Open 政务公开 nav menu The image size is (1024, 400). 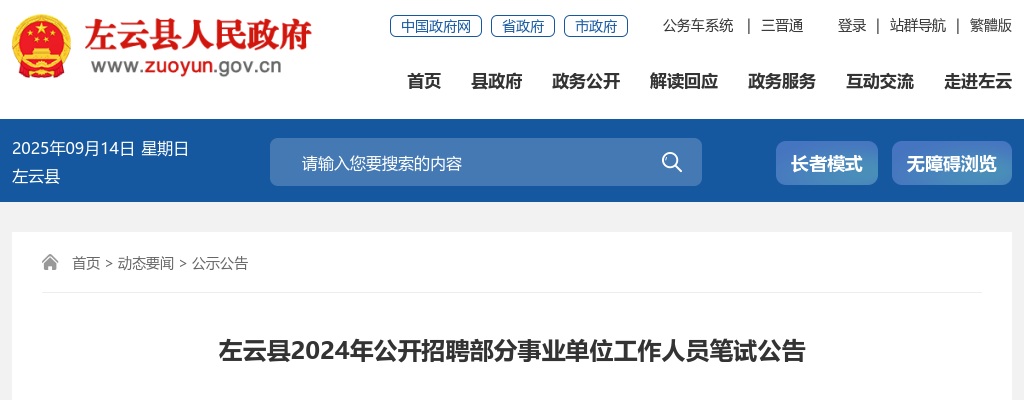pyautogui.click(x=586, y=82)
